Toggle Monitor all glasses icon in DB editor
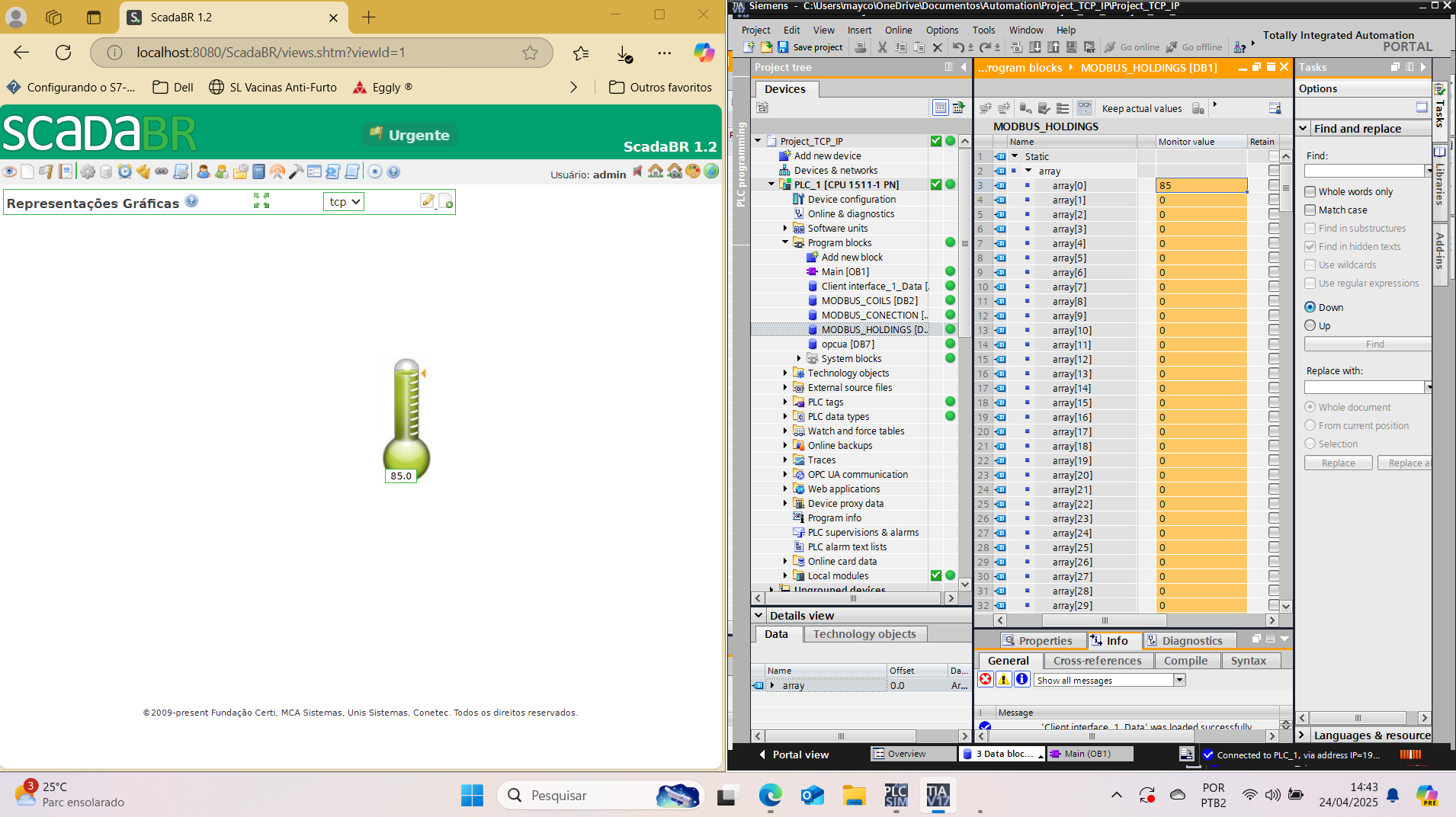This screenshot has height=817, width=1456. point(1084,108)
